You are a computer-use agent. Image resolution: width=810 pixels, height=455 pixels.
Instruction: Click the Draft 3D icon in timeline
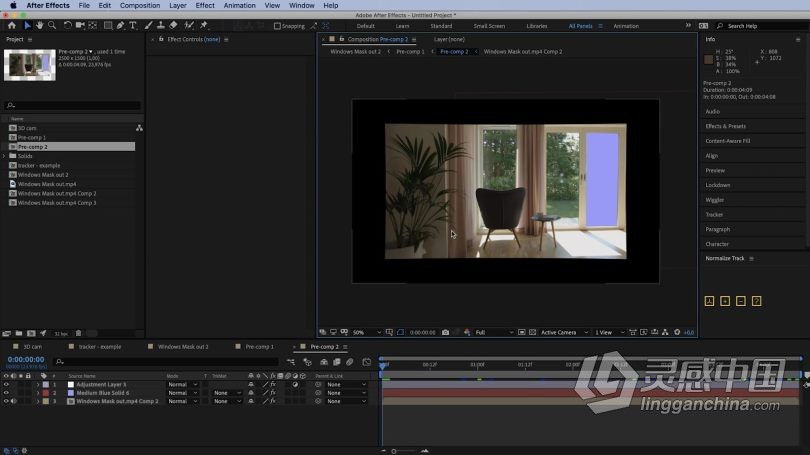(307, 362)
